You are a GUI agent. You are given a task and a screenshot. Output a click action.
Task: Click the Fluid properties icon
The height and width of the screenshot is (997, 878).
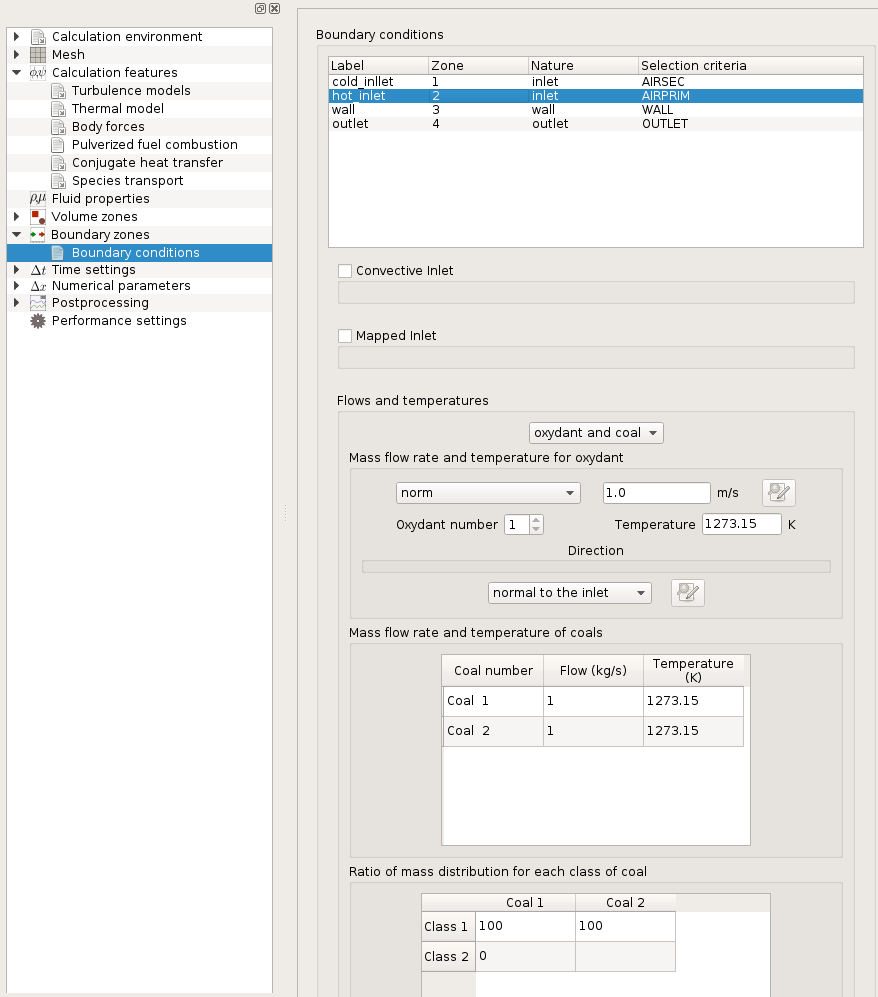point(38,198)
